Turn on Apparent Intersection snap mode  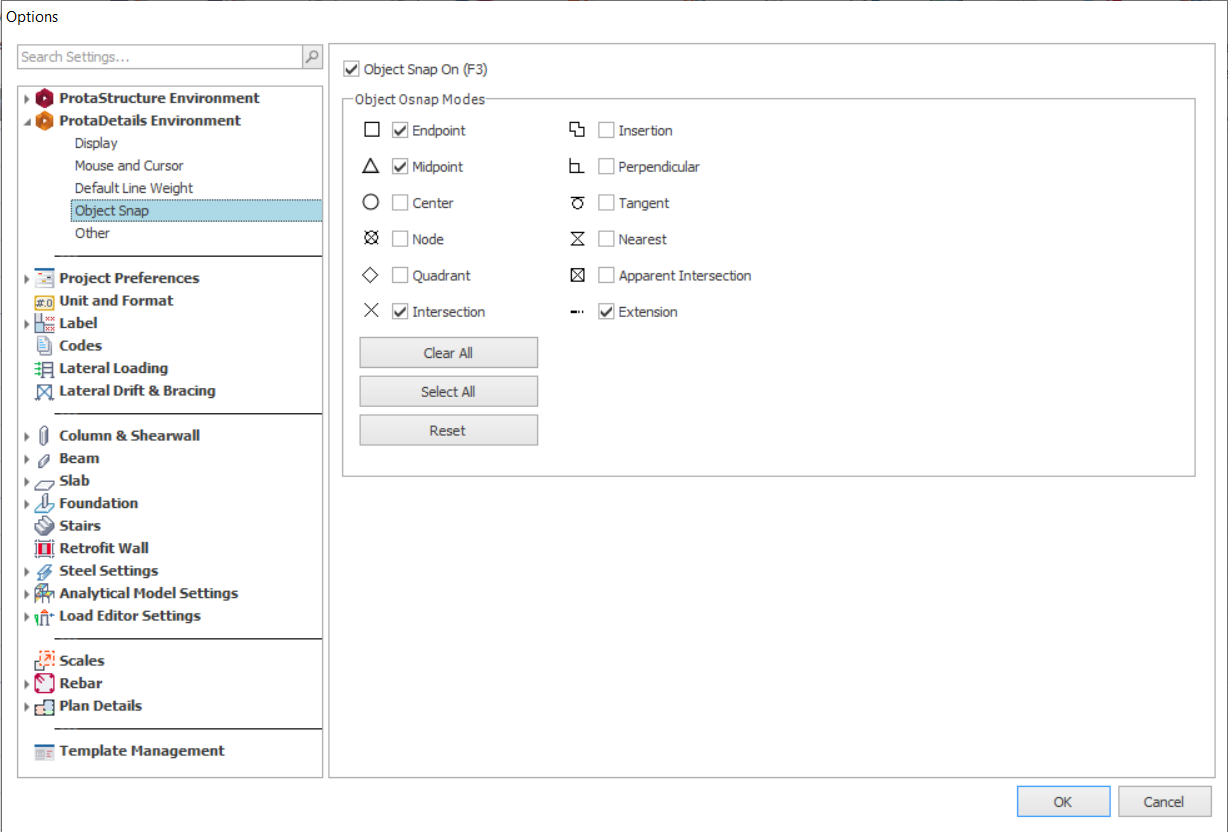pyautogui.click(x=606, y=276)
